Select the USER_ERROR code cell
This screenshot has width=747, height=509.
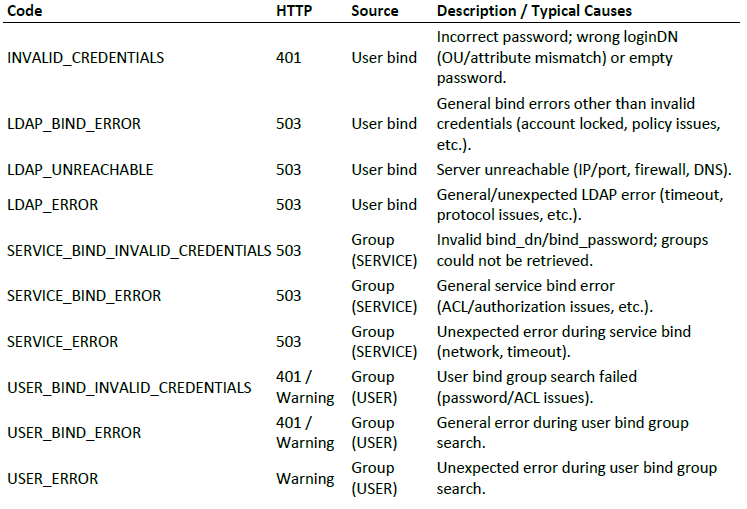click(x=52, y=478)
